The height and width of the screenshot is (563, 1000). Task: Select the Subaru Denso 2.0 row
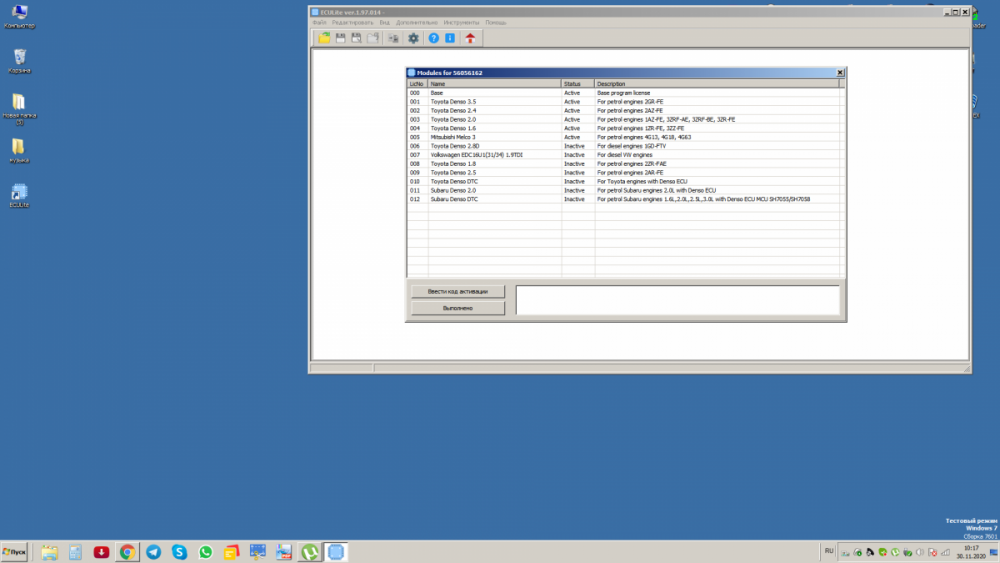tap(624, 191)
